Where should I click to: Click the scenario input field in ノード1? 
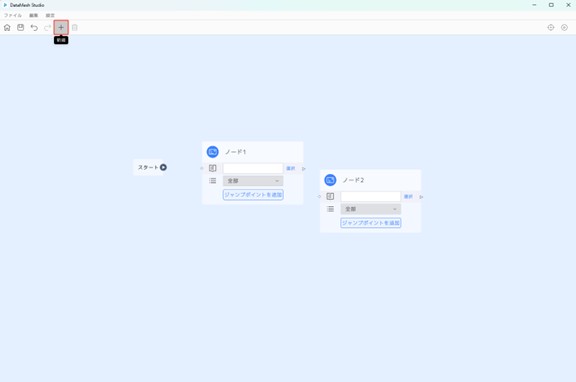253,168
